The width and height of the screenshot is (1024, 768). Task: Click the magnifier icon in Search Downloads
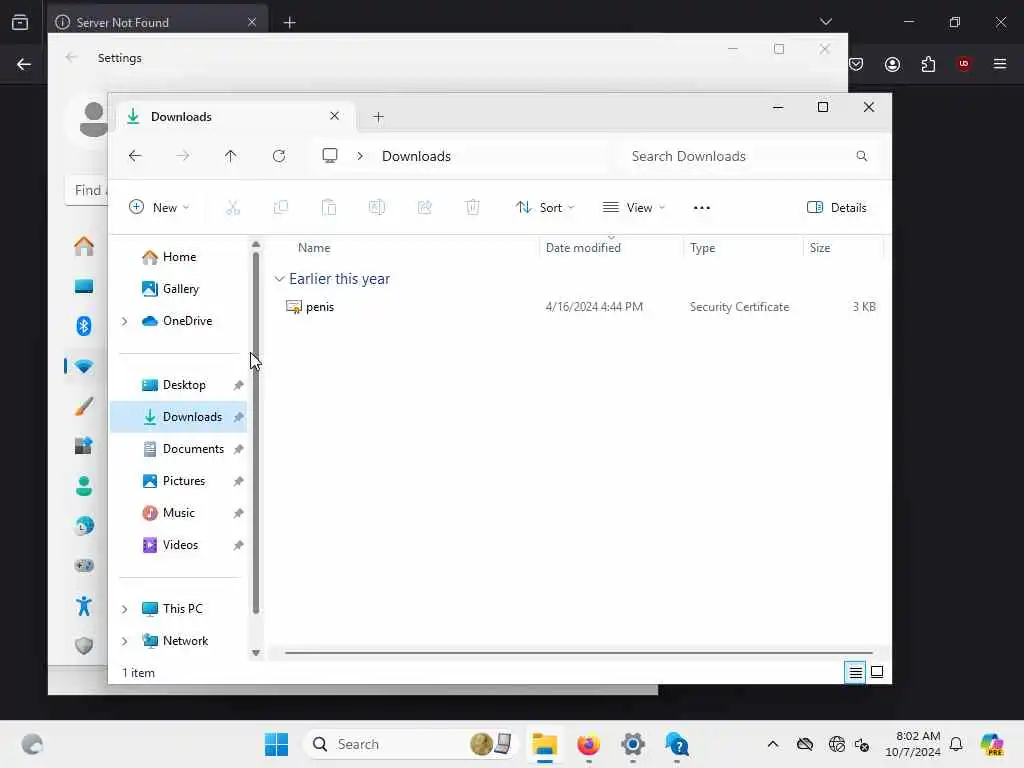tap(861, 156)
